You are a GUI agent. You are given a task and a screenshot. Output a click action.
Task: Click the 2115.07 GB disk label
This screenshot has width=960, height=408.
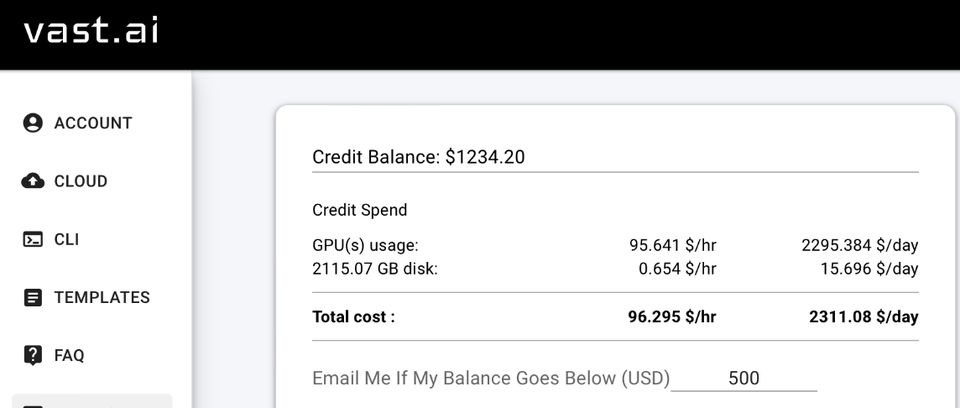pyautogui.click(x=375, y=269)
